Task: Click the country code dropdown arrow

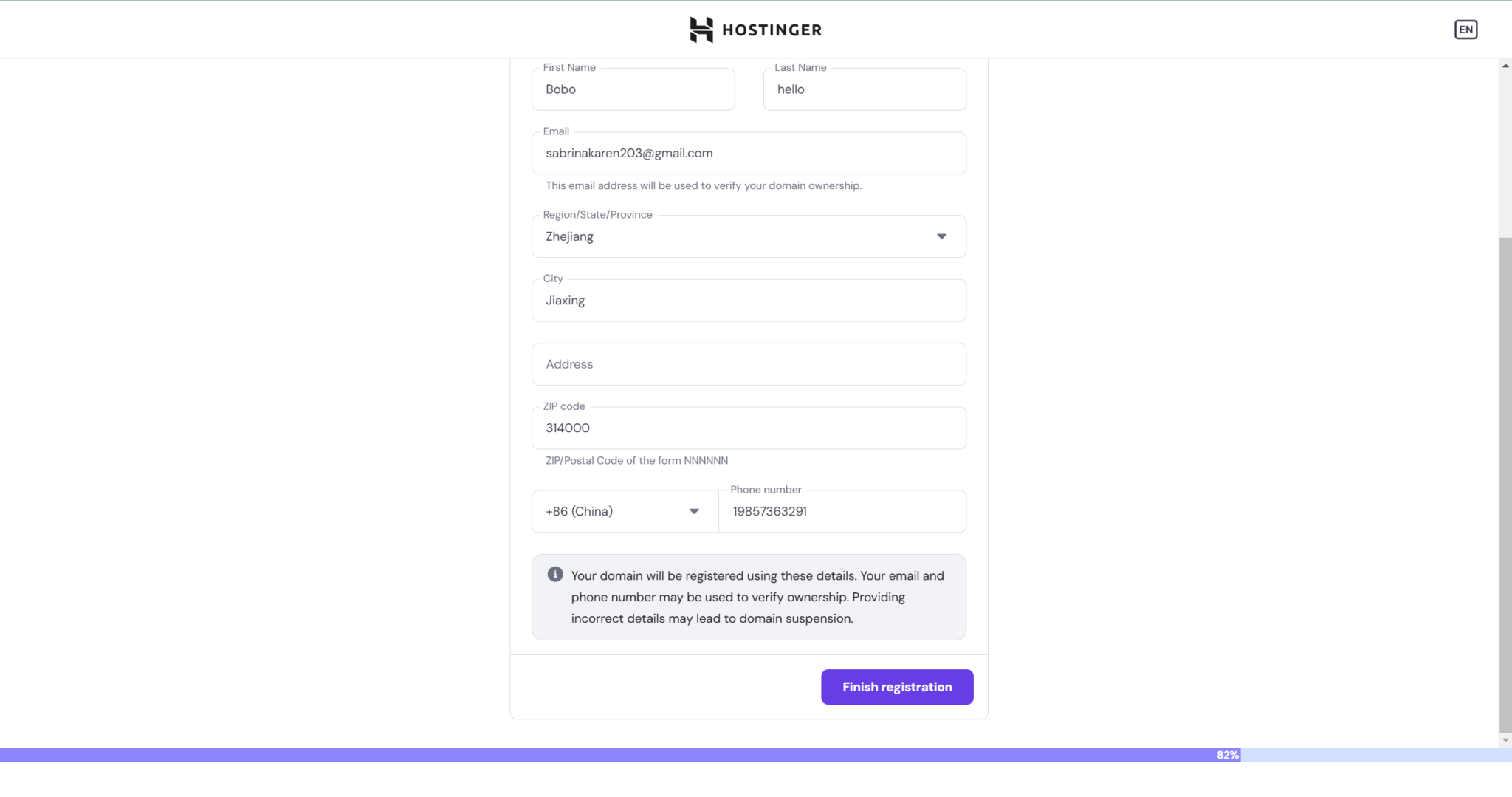Action: [x=693, y=511]
